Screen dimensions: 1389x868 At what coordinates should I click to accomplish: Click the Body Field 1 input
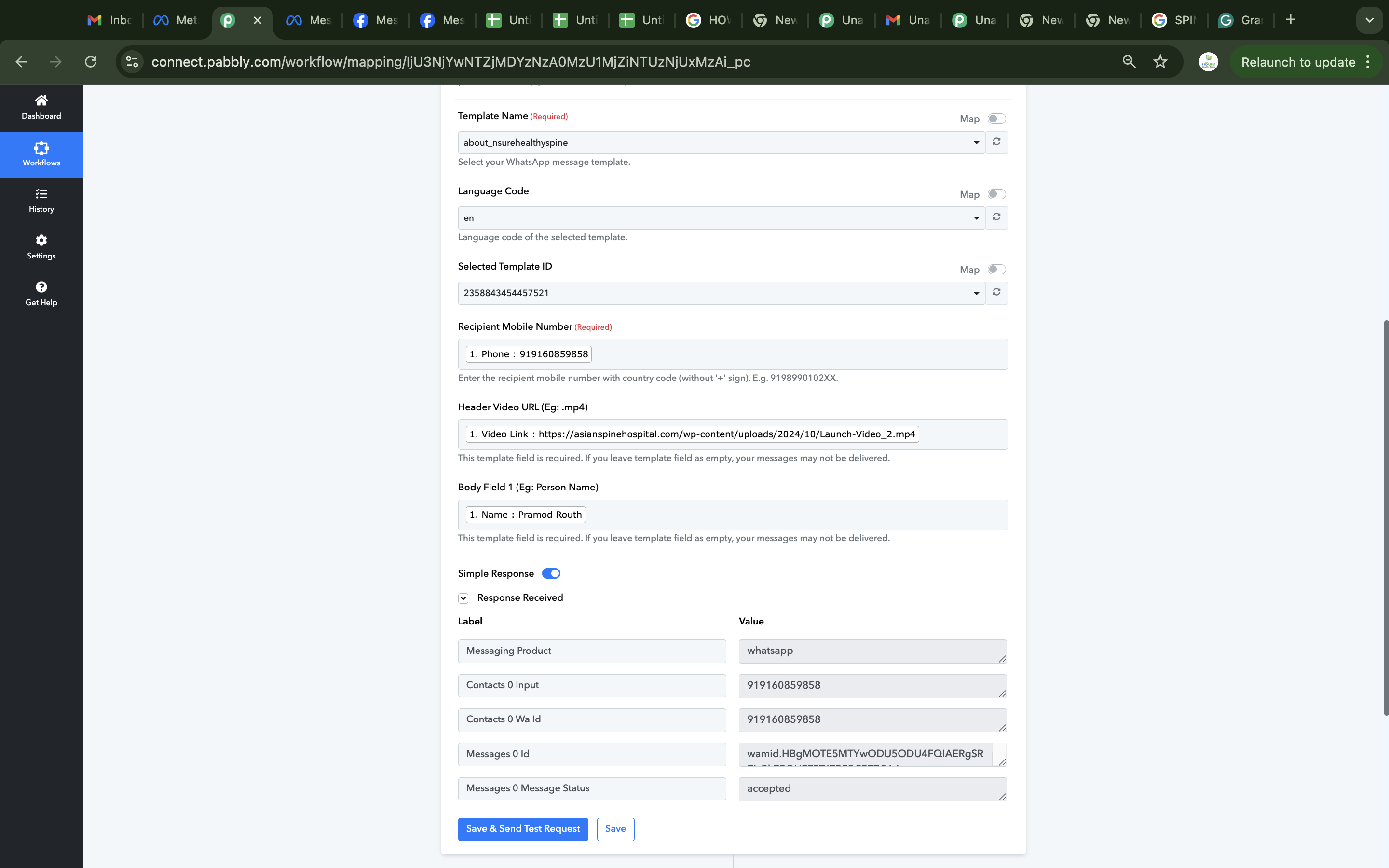tap(733, 515)
